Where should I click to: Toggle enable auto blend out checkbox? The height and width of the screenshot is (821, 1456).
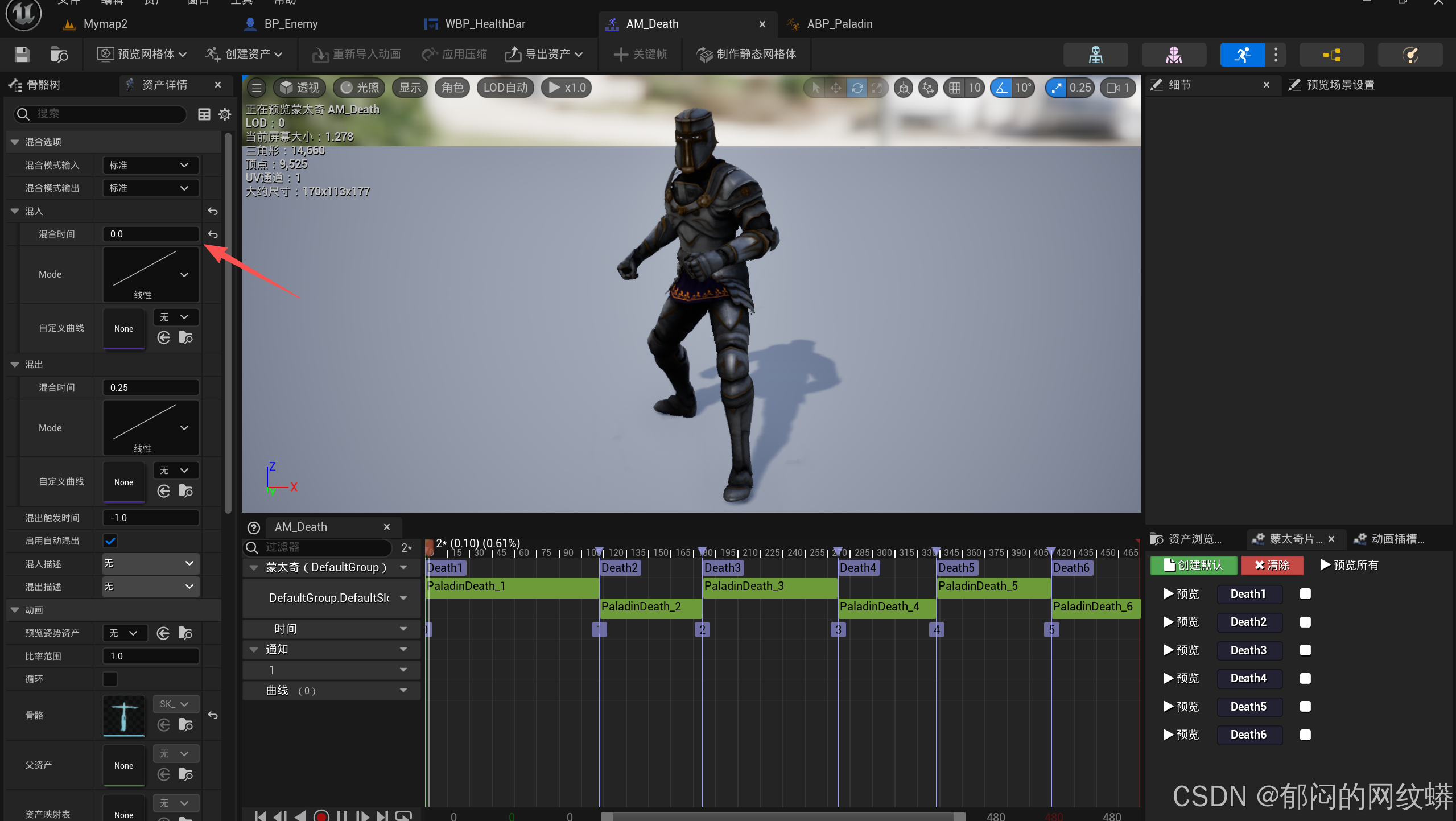110,541
